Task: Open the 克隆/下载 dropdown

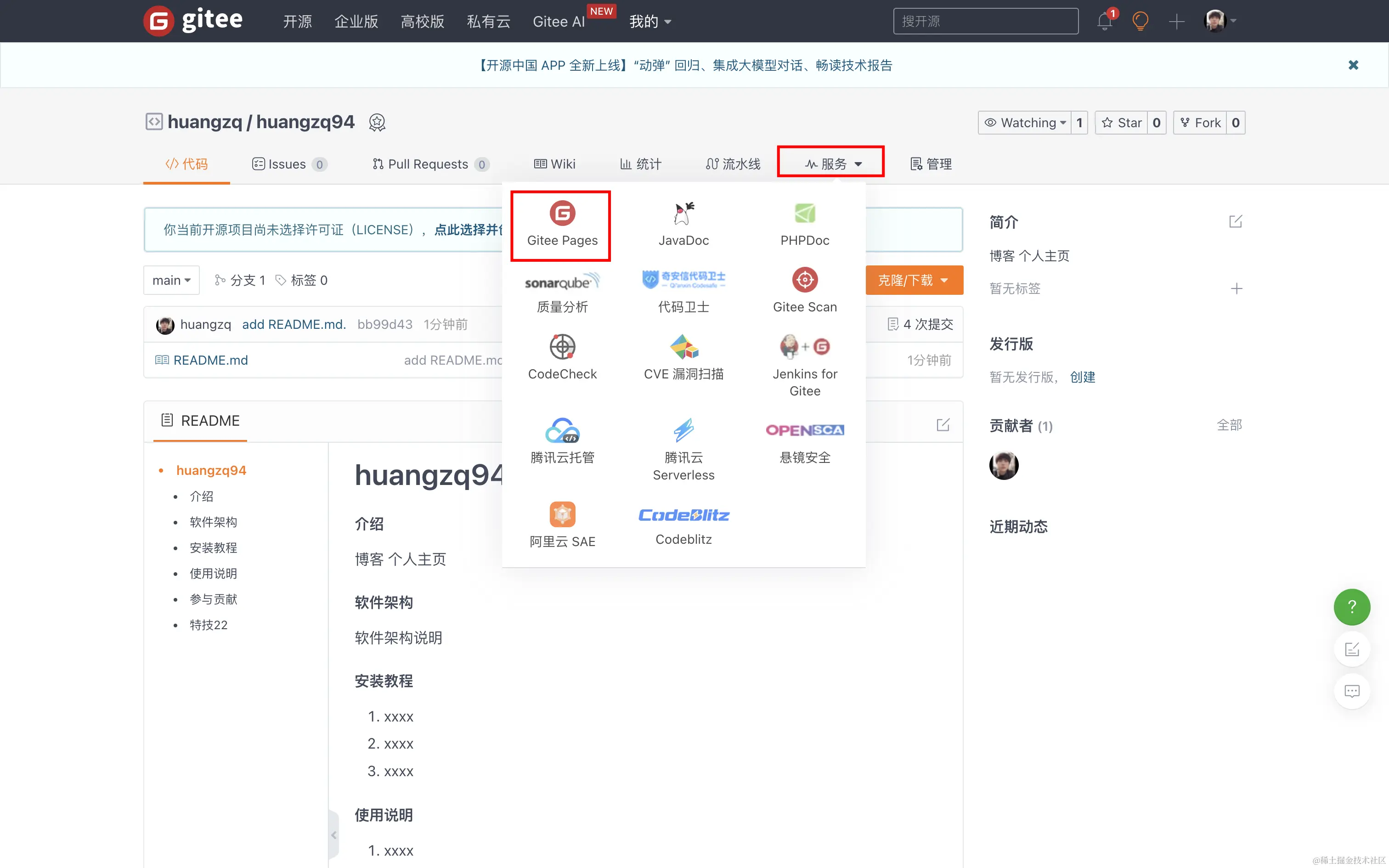Action: coord(914,280)
